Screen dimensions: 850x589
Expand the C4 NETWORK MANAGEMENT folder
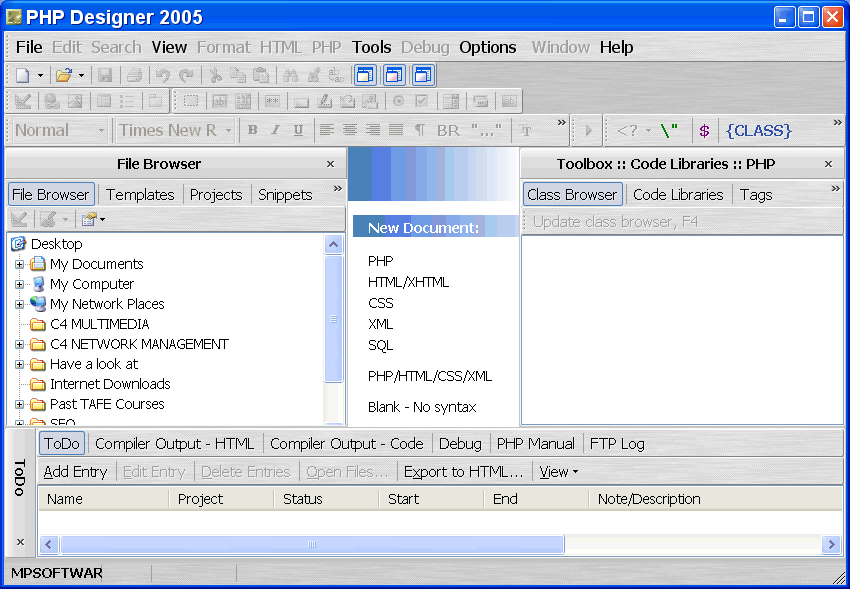(x=20, y=345)
